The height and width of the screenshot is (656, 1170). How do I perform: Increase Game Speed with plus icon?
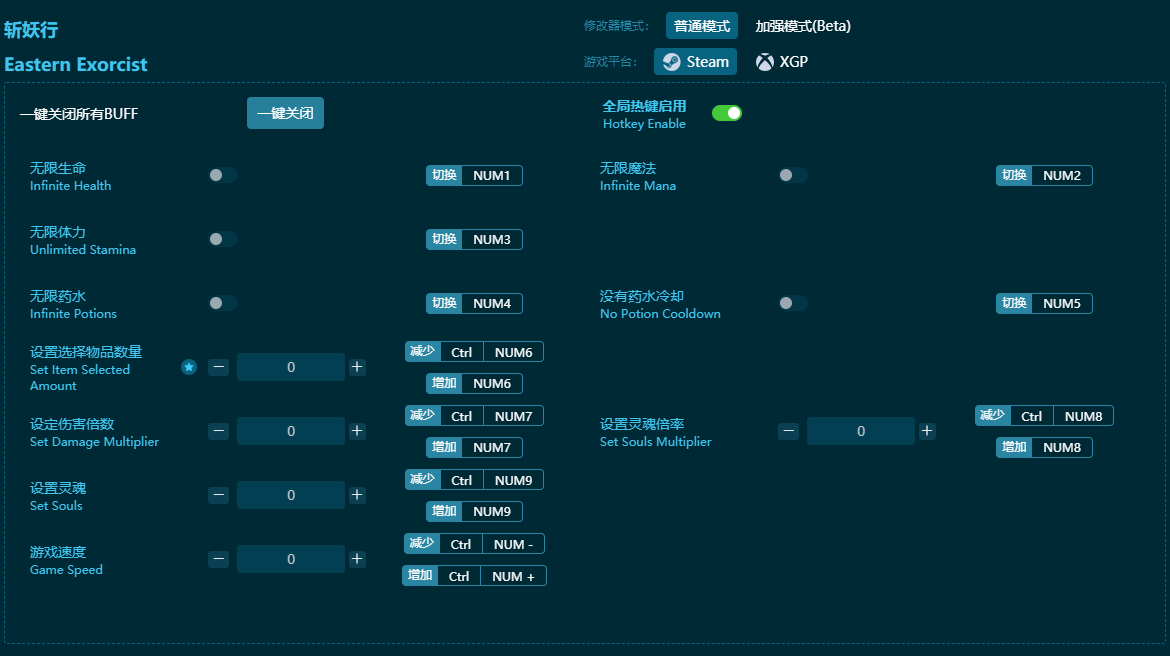point(357,559)
